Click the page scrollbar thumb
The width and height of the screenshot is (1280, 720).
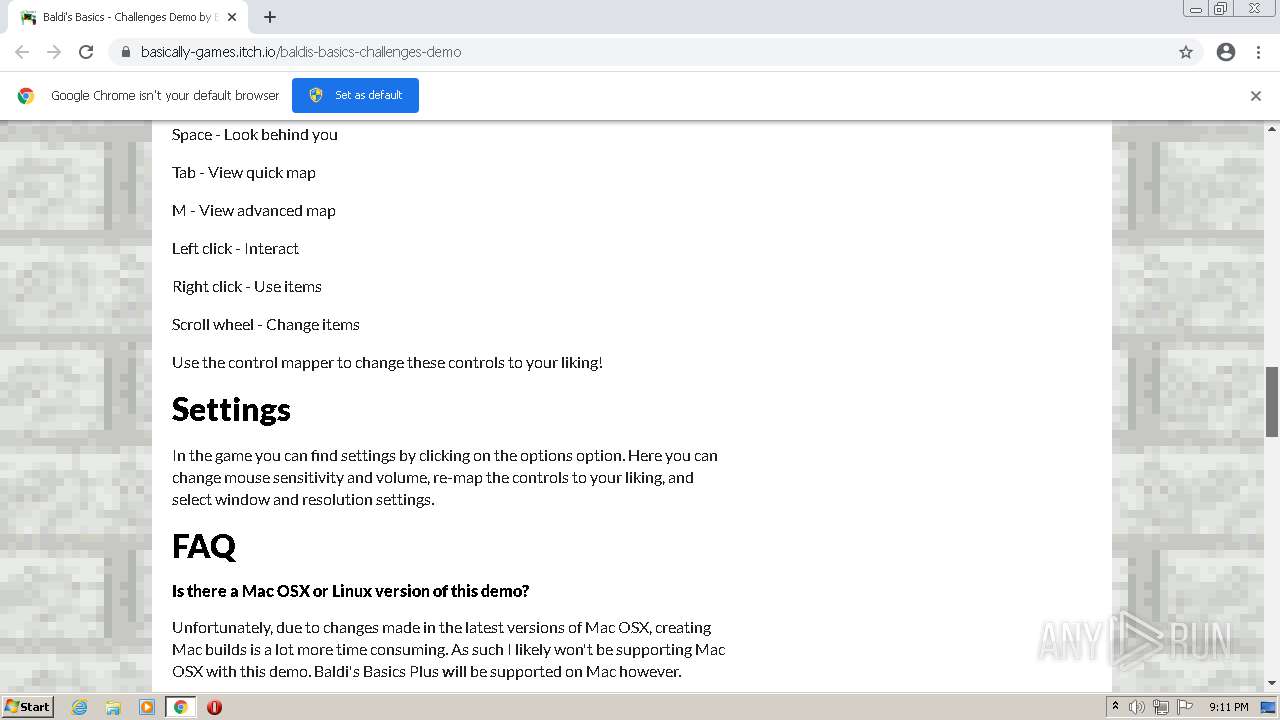(x=1272, y=402)
